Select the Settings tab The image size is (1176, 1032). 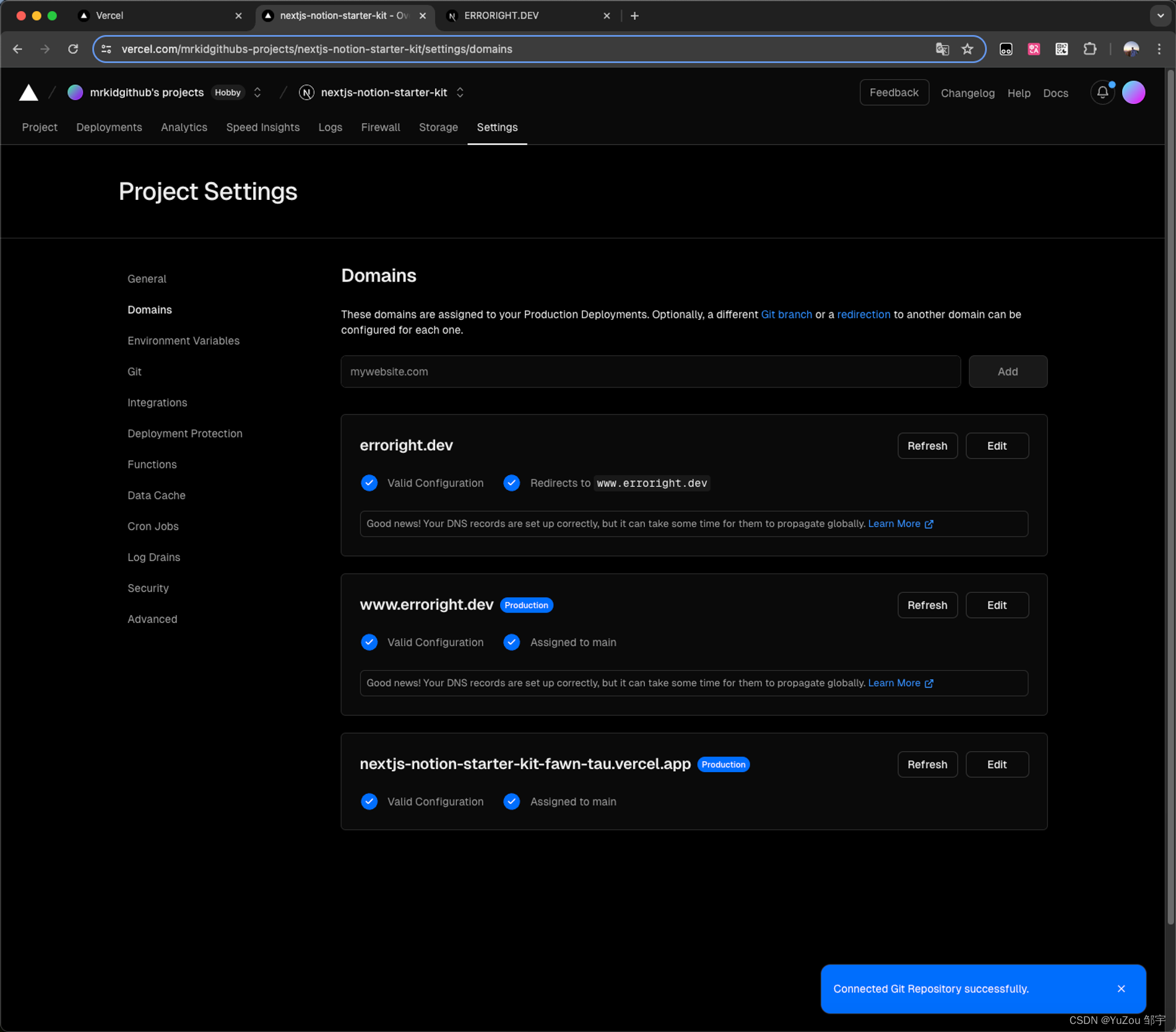click(497, 127)
